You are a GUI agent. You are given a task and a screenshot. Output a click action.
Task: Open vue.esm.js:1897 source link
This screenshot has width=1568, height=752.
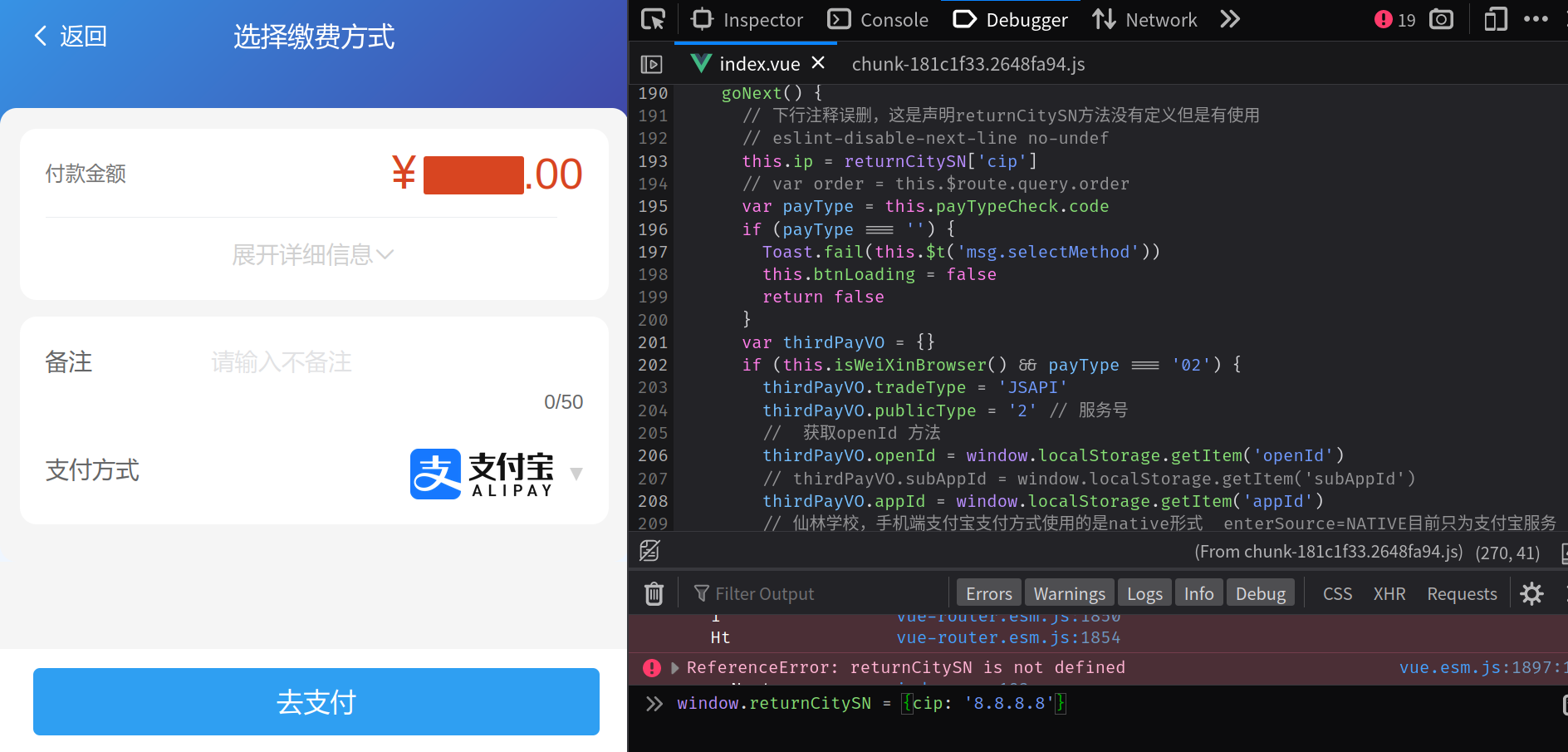pos(1482,667)
